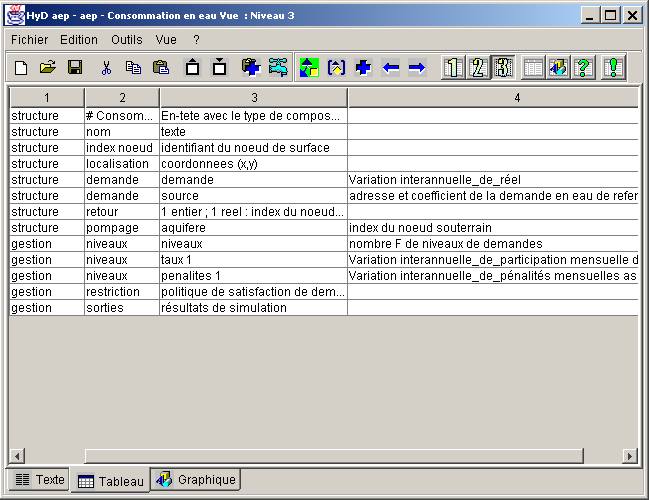649x500 pixels.
Task: Click the green question mark help icon
Action: (583, 67)
